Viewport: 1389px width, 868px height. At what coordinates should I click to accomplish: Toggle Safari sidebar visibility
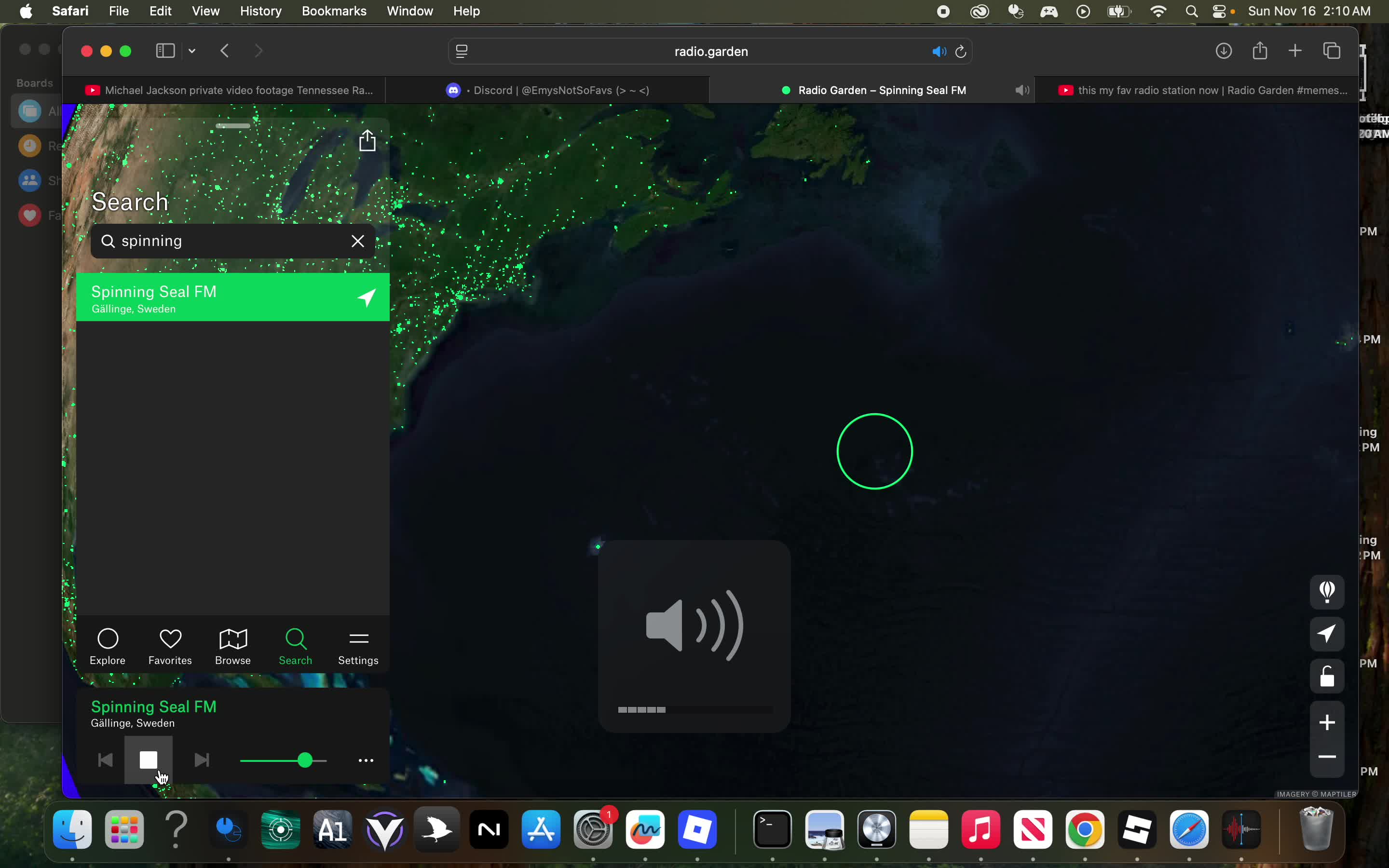point(165,51)
